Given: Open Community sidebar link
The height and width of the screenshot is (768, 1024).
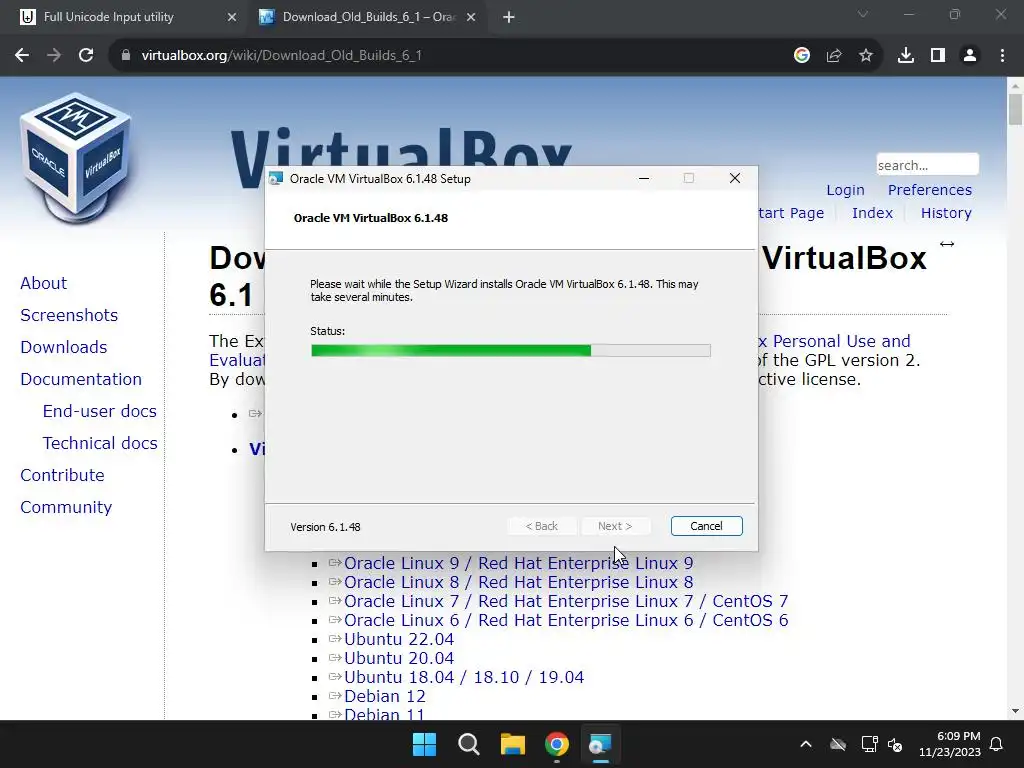Looking at the screenshot, I should click(x=66, y=507).
